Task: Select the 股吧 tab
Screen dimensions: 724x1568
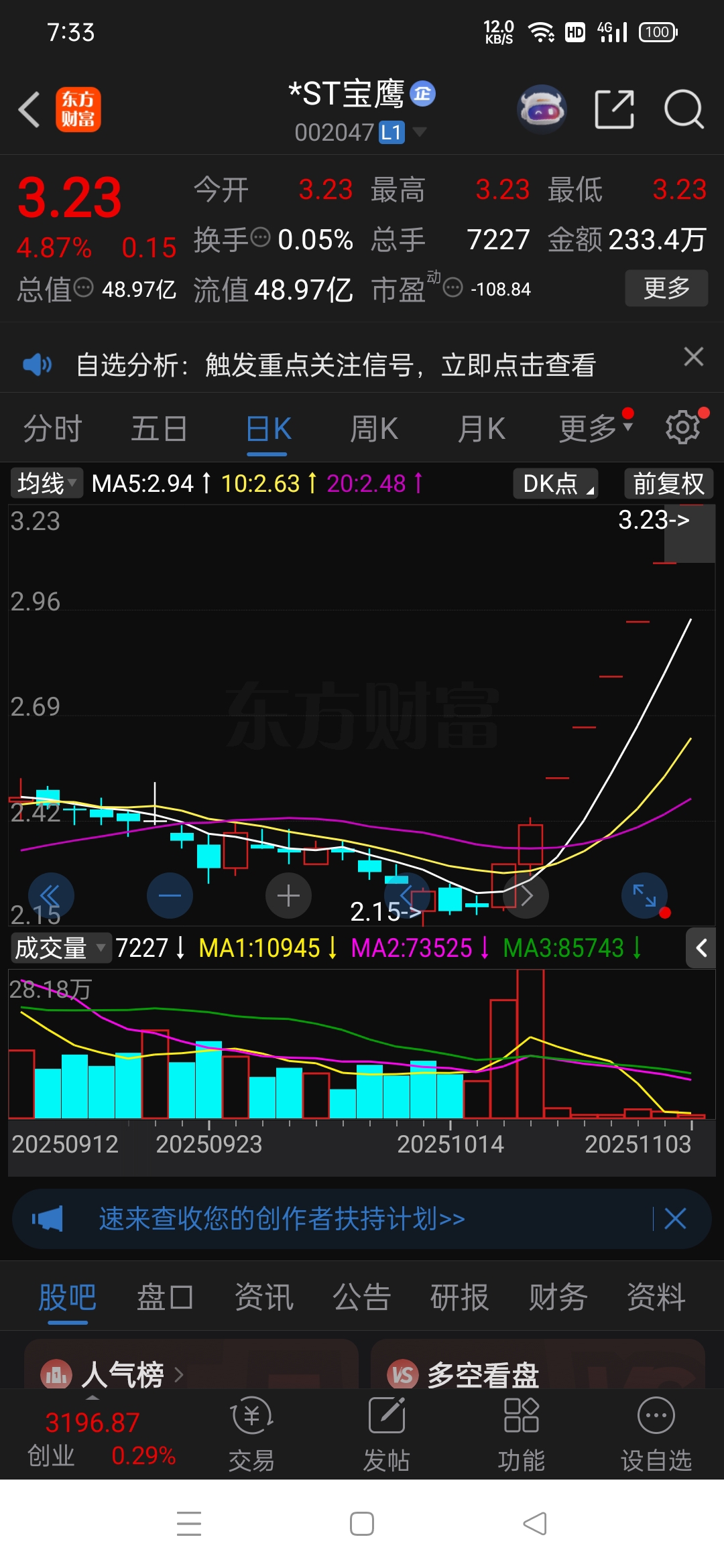Action: [x=67, y=1297]
